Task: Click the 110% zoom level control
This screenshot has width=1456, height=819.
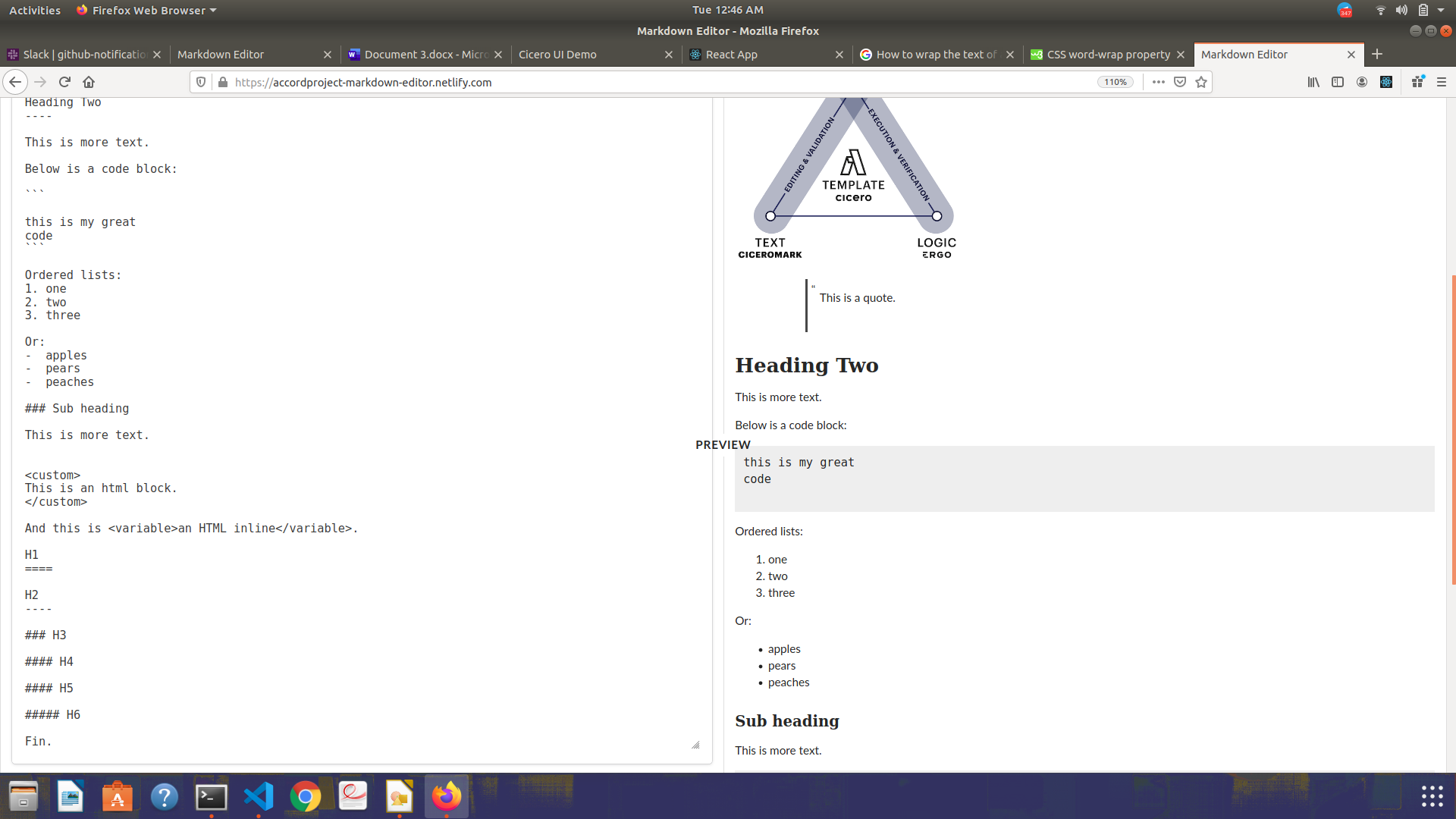Action: 1115,82
